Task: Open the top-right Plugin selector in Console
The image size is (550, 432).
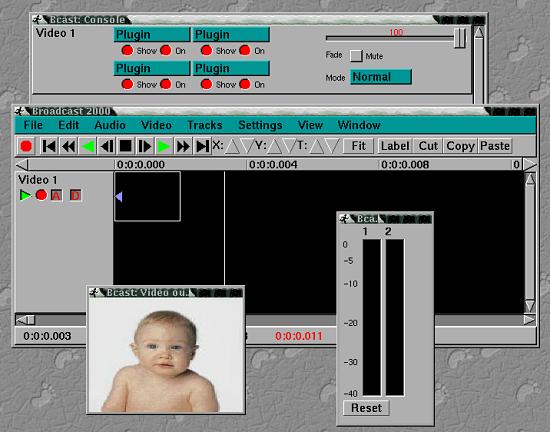Action: click(231, 35)
